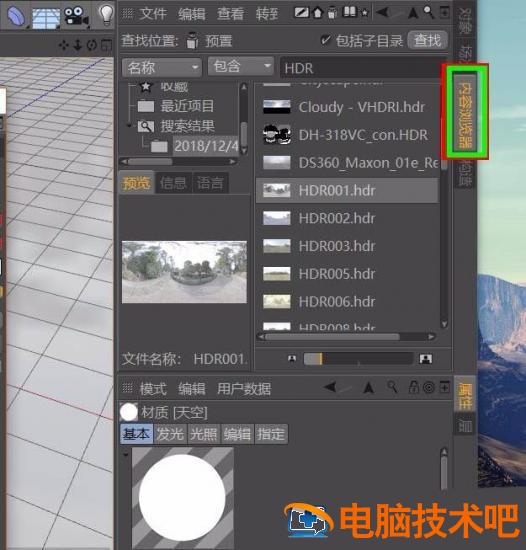Open the 模式 menu
Image resolution: width=526 pixels, height=550 pixels.
tap(153, 389)
